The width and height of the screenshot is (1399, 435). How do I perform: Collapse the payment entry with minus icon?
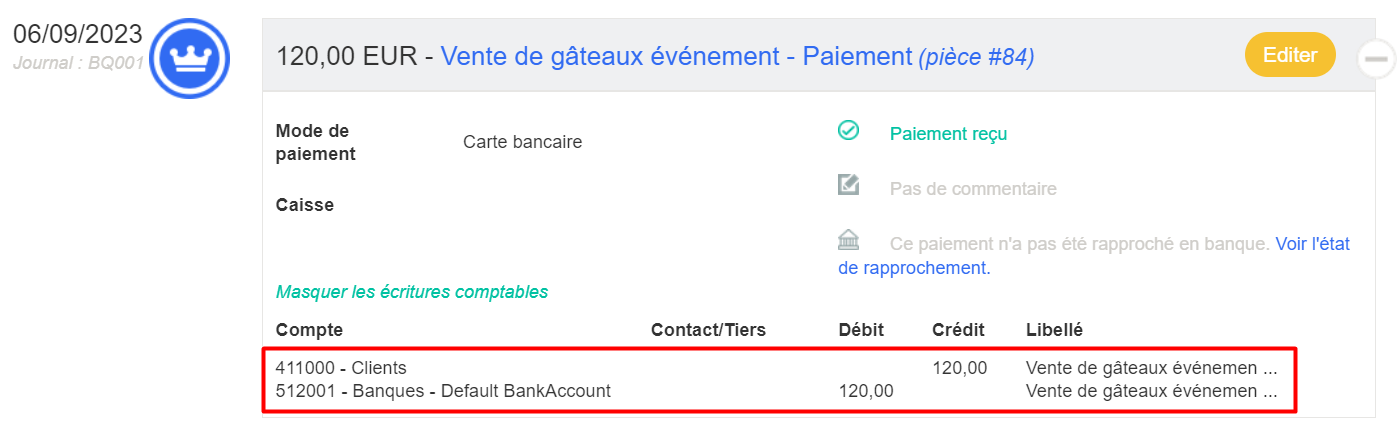pyautogui.click(x=1376, y=60)
